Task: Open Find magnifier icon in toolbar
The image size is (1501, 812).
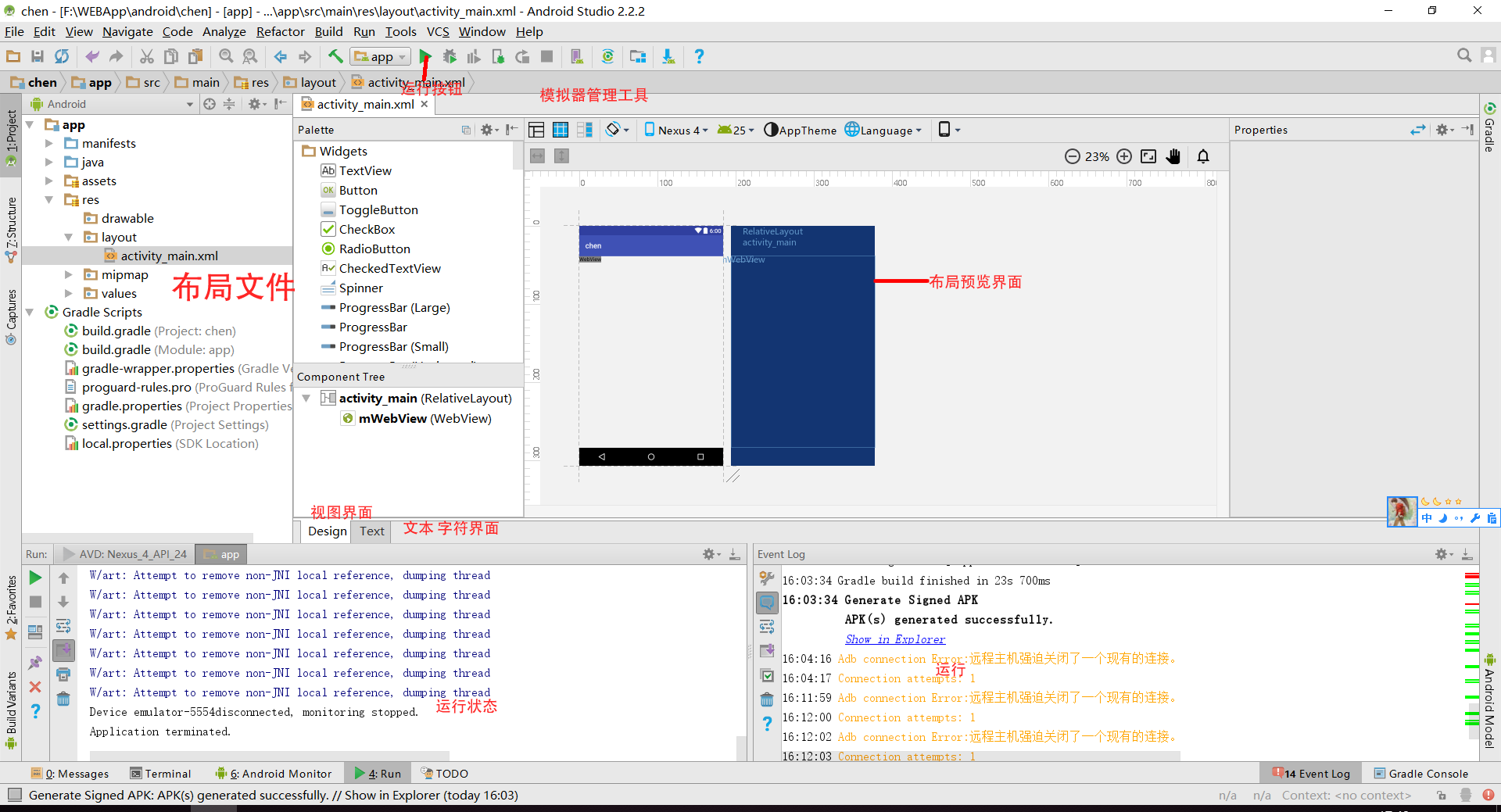Action: 226,56
